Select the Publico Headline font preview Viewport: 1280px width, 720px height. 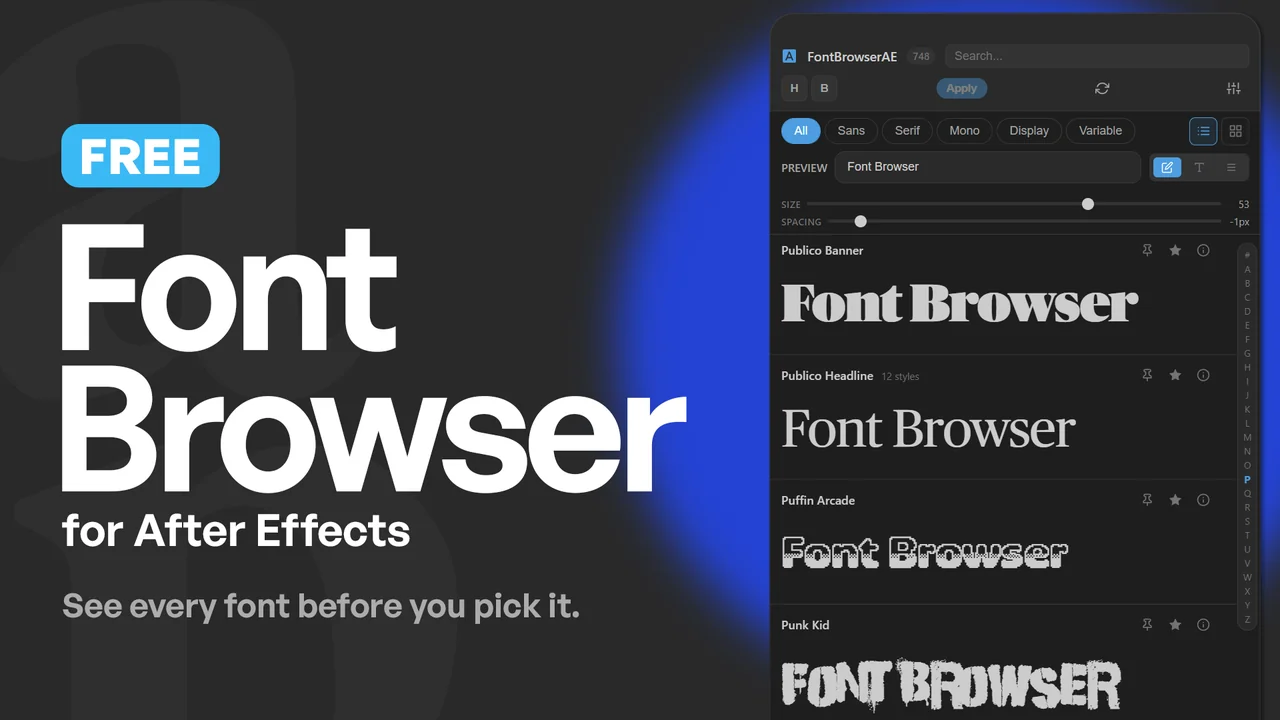click(928, 429)
